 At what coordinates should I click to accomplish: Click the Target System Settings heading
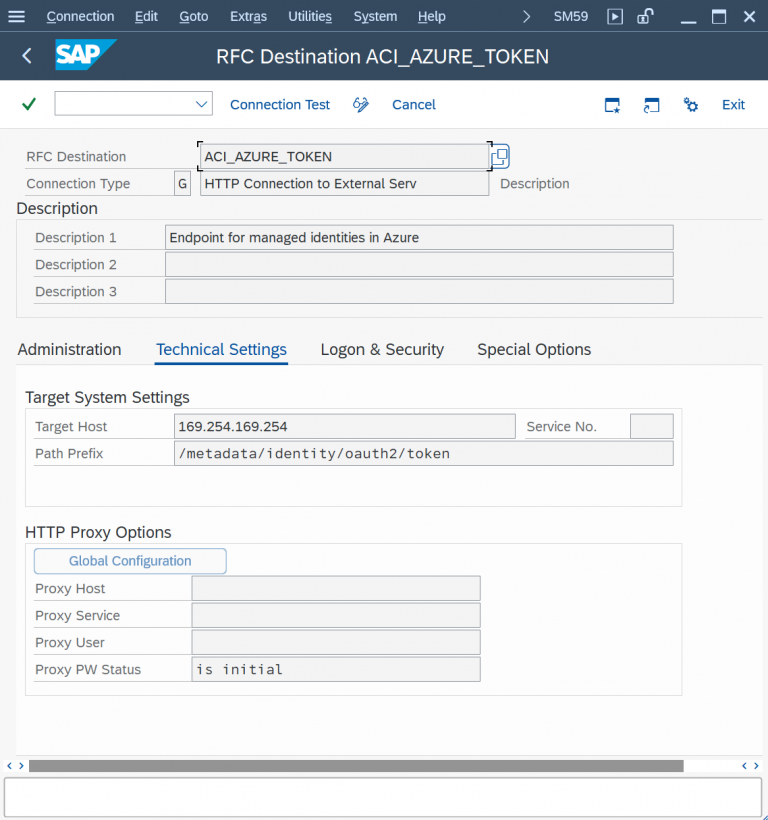point(107,397)
